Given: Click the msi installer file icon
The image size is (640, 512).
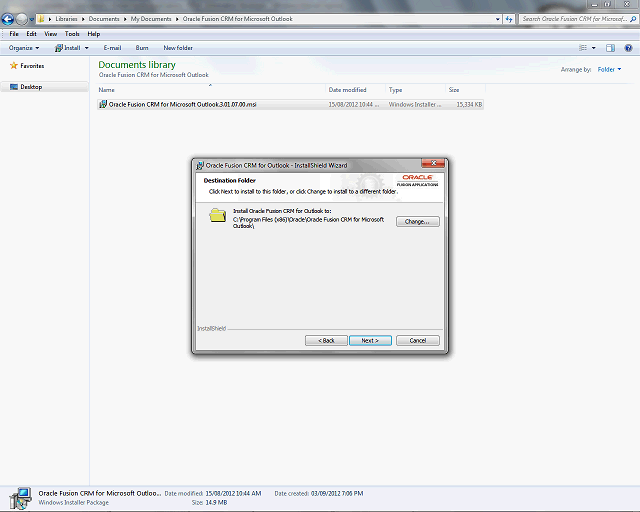Looking at the screenshot, I should coord(103,105).
